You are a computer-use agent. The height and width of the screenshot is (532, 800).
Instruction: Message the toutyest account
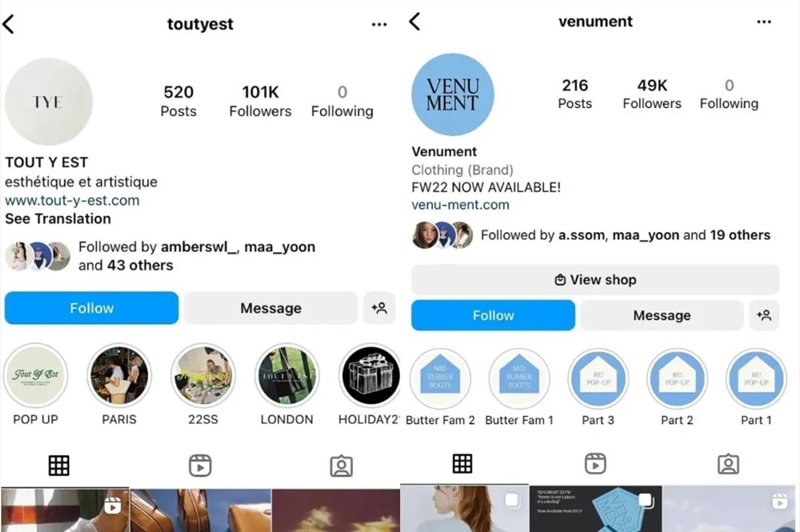[x=271, y=308]
